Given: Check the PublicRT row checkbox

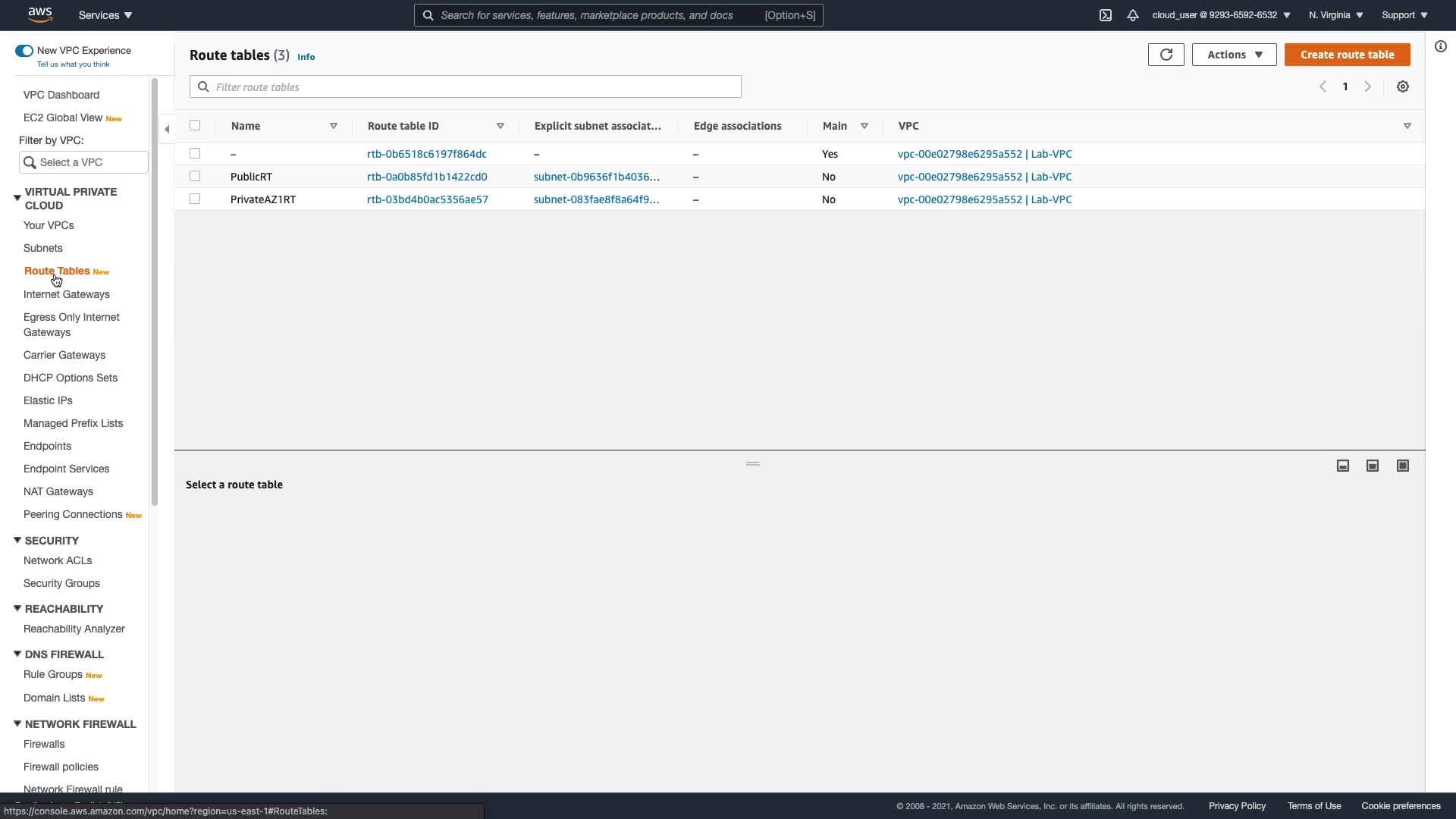Looking at the screenshot, I should click(x=195, y=176).
